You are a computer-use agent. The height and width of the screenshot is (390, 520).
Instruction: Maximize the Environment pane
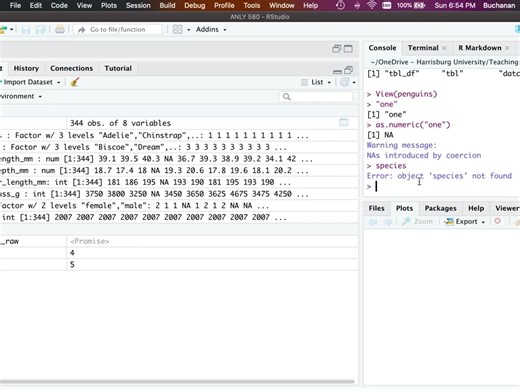349,70
